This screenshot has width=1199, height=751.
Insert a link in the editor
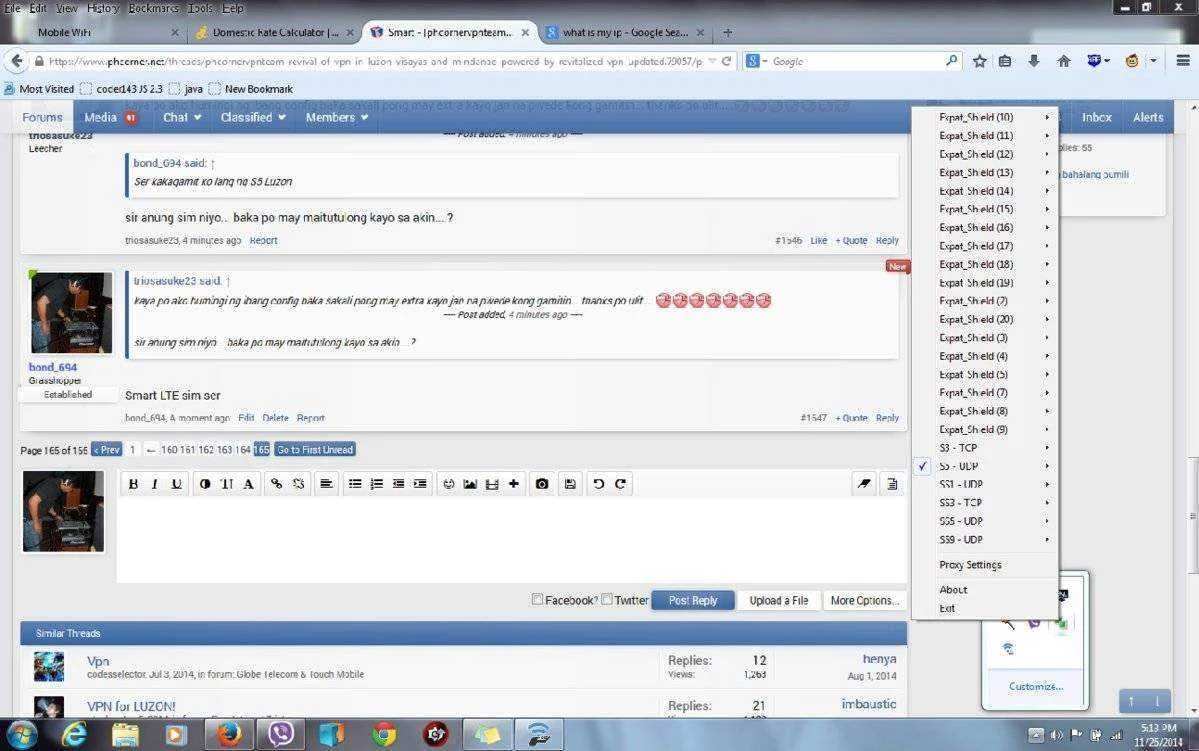(x=277, y=484)
